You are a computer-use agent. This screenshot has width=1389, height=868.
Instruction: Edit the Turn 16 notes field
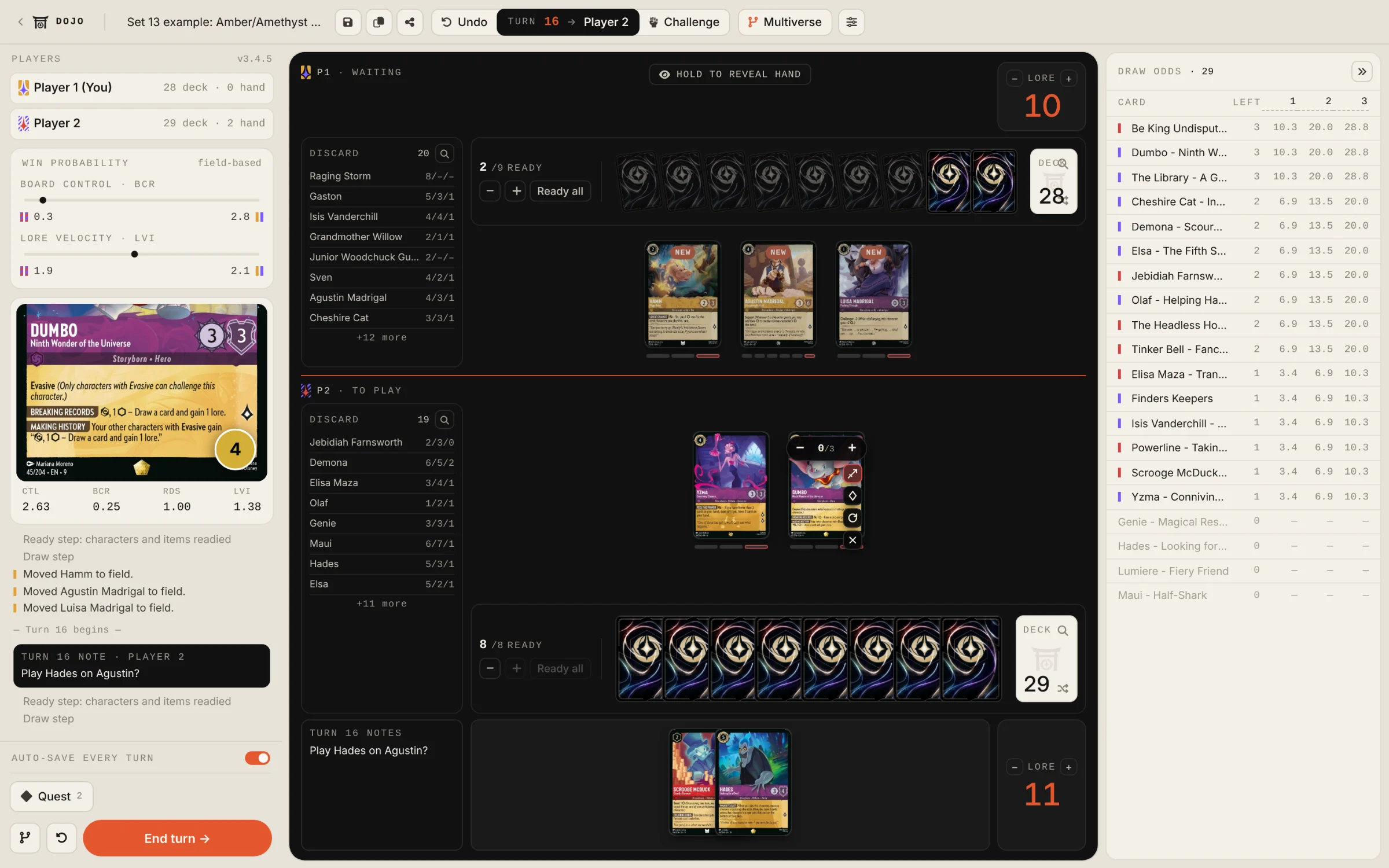click(381, 785)
